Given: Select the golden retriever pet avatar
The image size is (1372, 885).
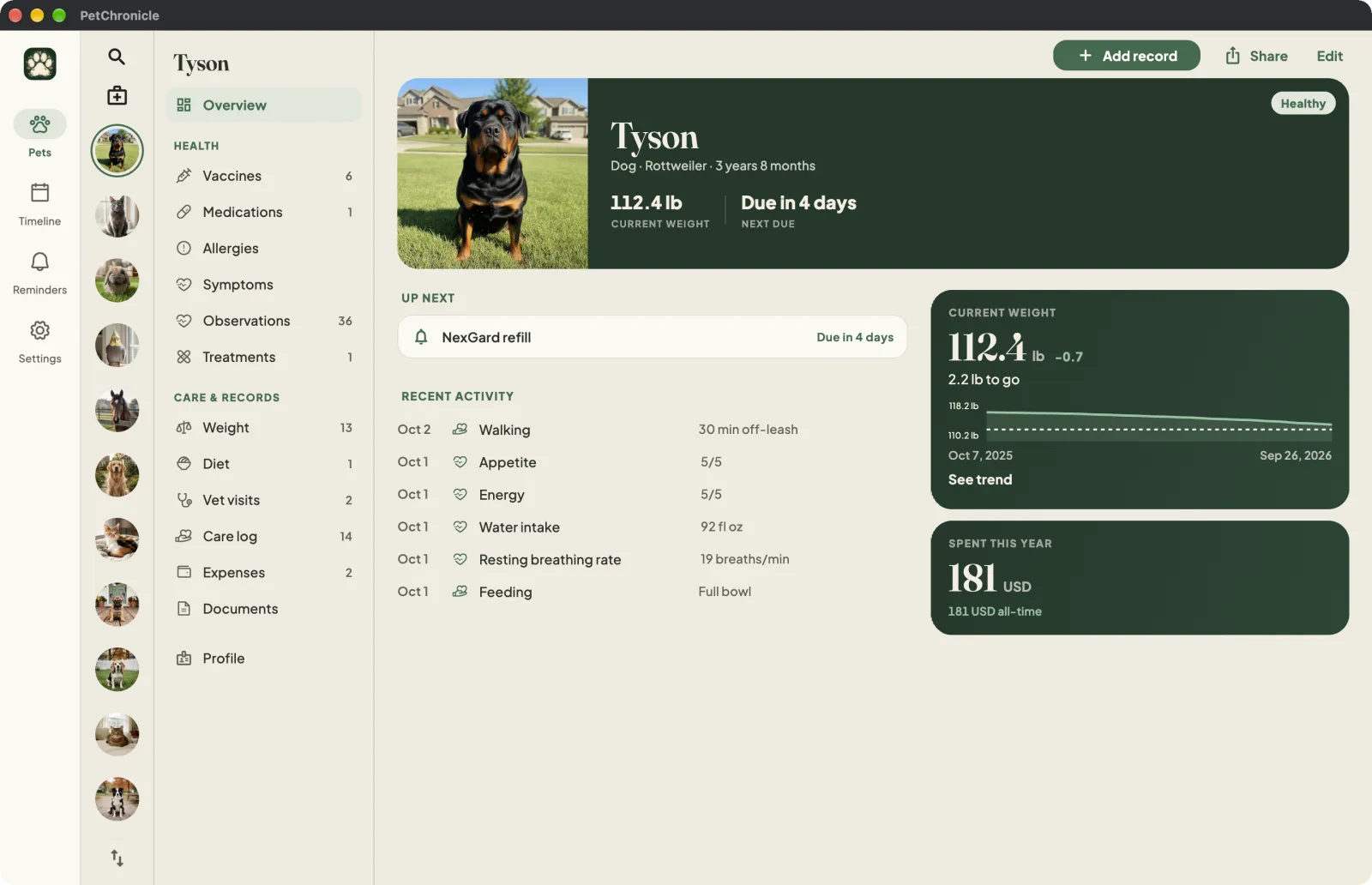Looking at the screenshot, I should [x=117, y=475].
